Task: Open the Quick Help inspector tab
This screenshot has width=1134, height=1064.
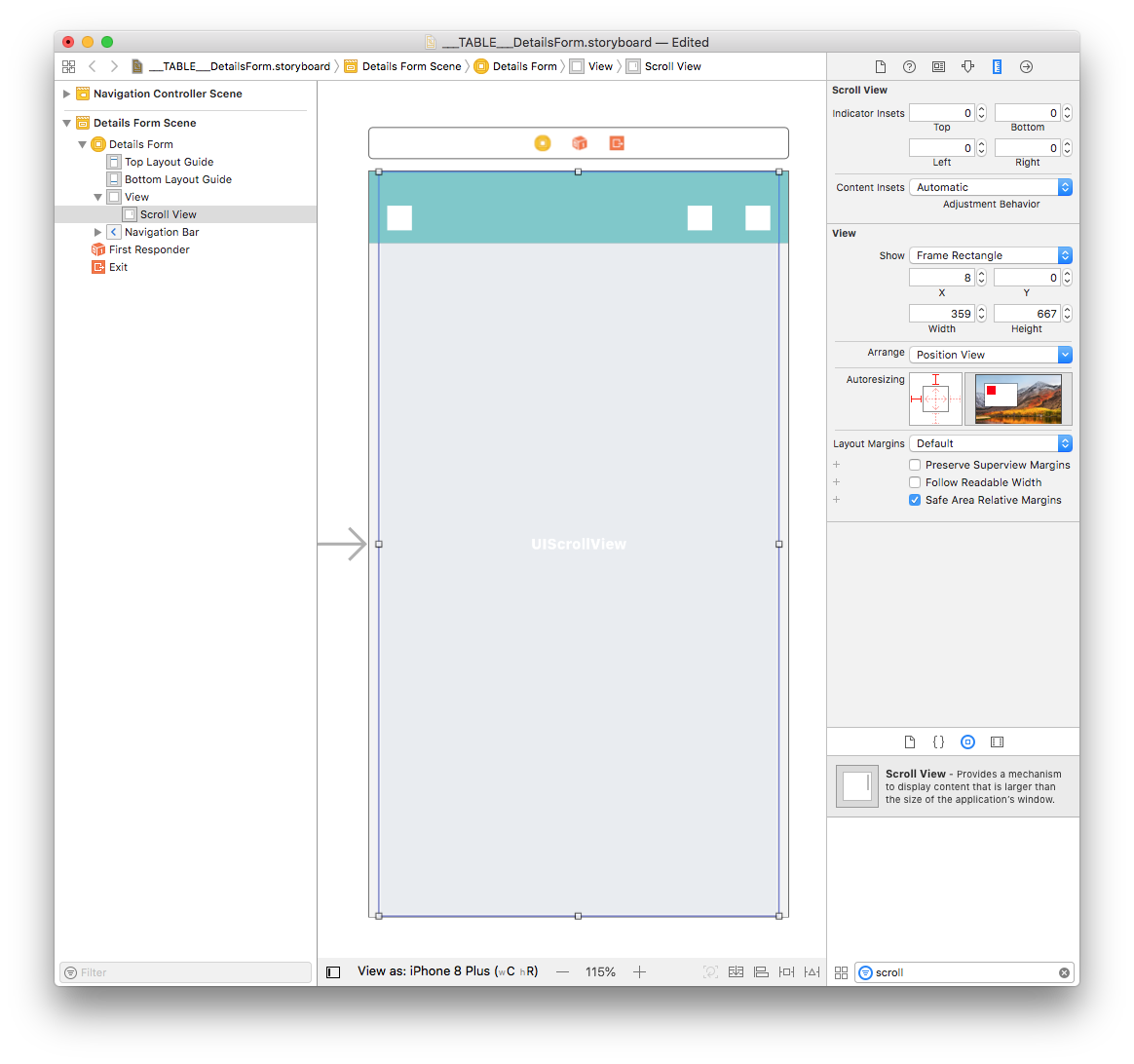Action: 909,66
